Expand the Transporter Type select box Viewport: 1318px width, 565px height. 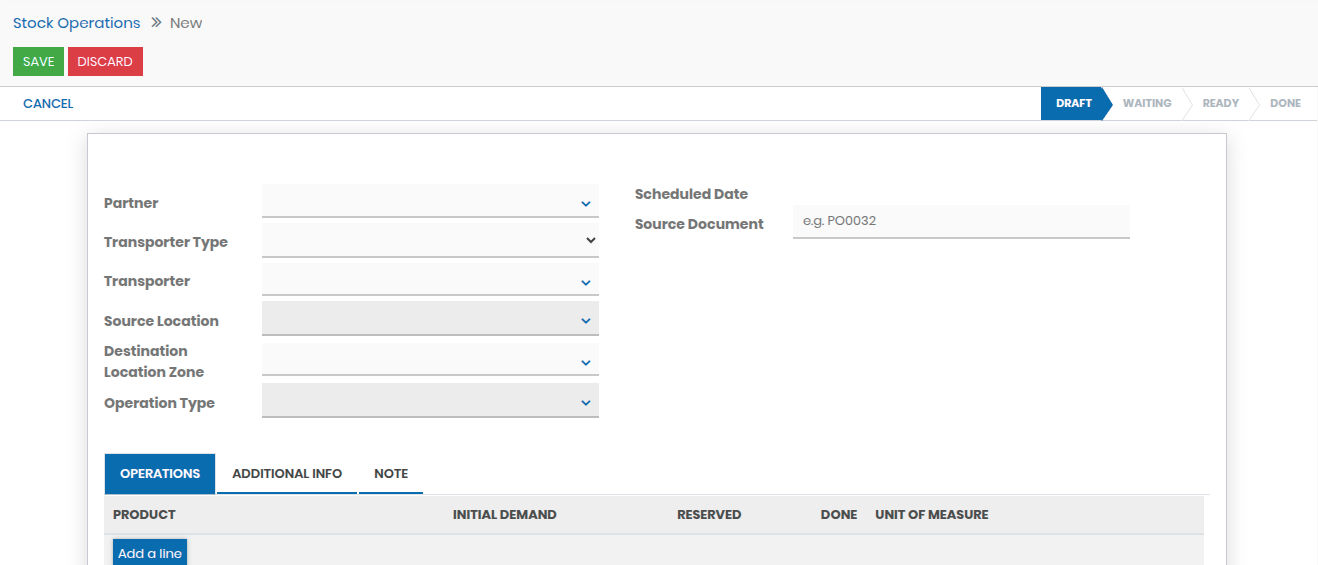click(429, 241)
